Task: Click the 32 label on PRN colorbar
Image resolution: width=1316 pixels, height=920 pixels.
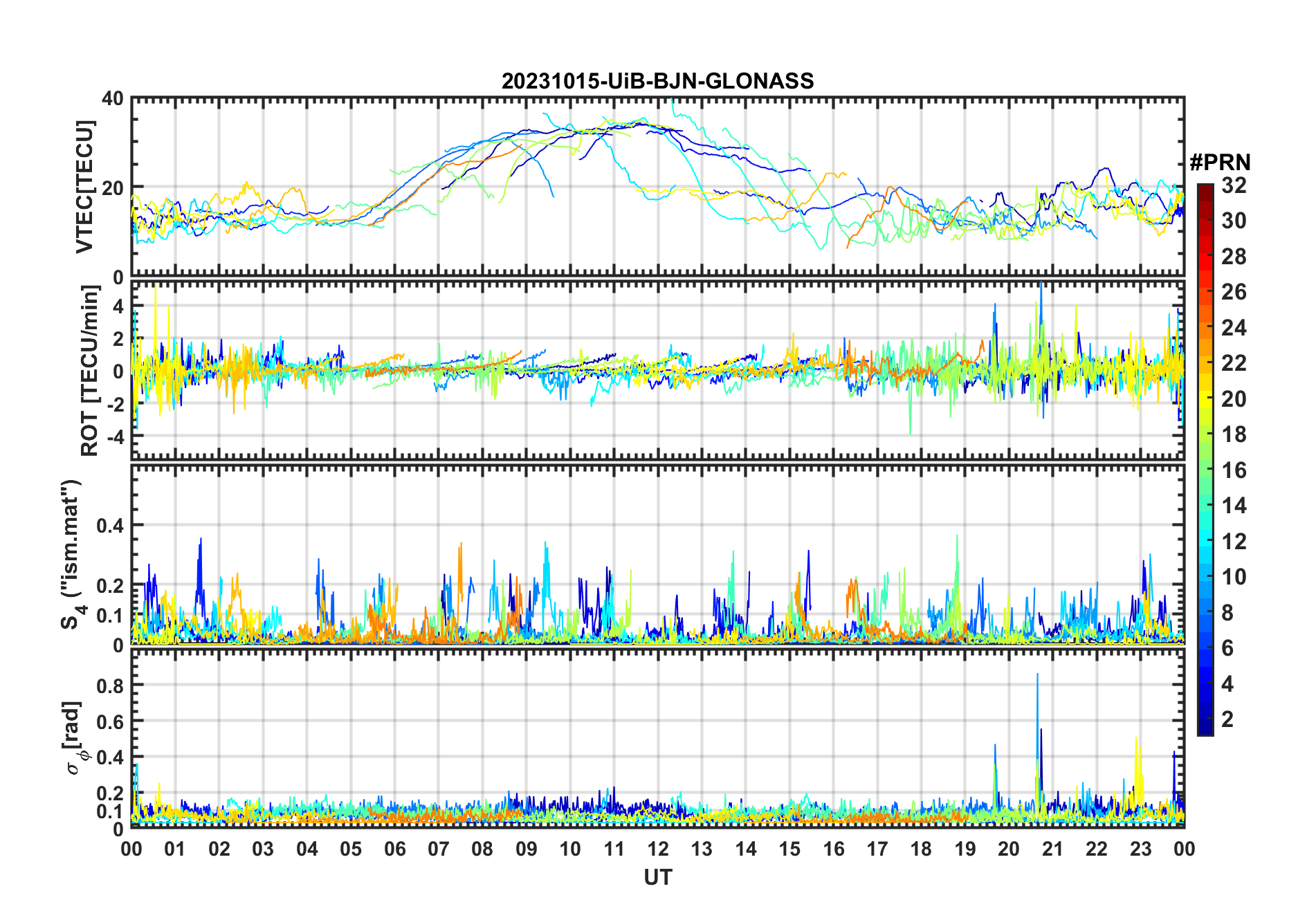Action: [1234, 185]
